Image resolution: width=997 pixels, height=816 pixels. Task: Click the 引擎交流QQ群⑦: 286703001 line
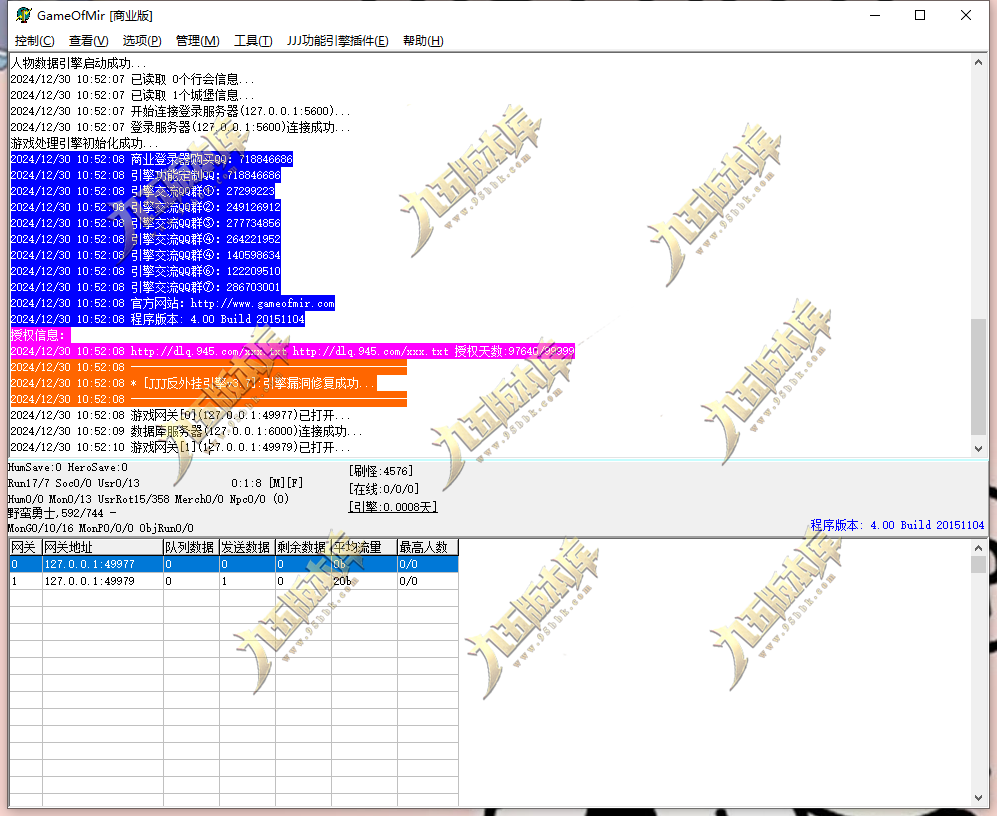click(x=145, y=287)
